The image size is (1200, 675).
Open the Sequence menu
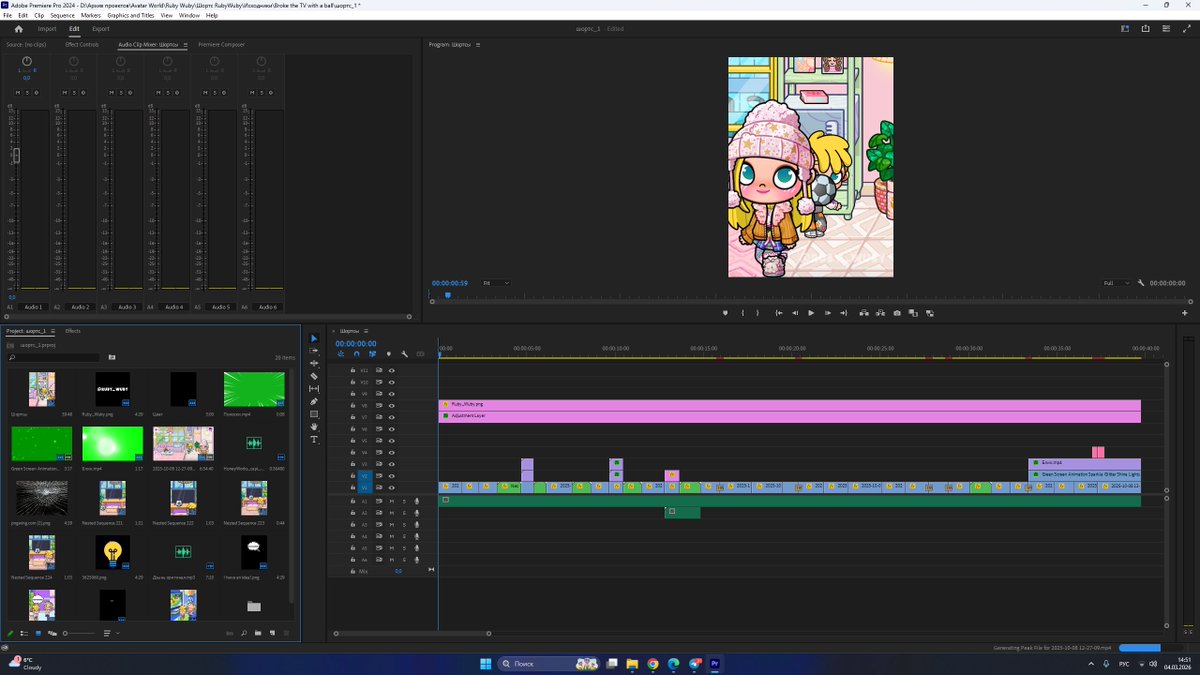62,15
